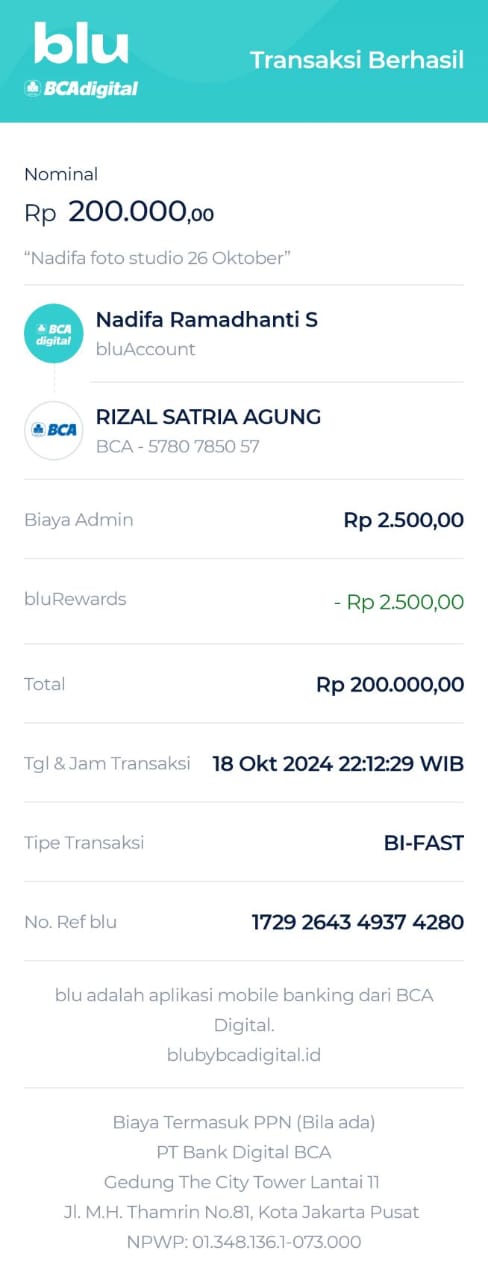Select reference number 1729 2643 4937 4280

point(358,922)
